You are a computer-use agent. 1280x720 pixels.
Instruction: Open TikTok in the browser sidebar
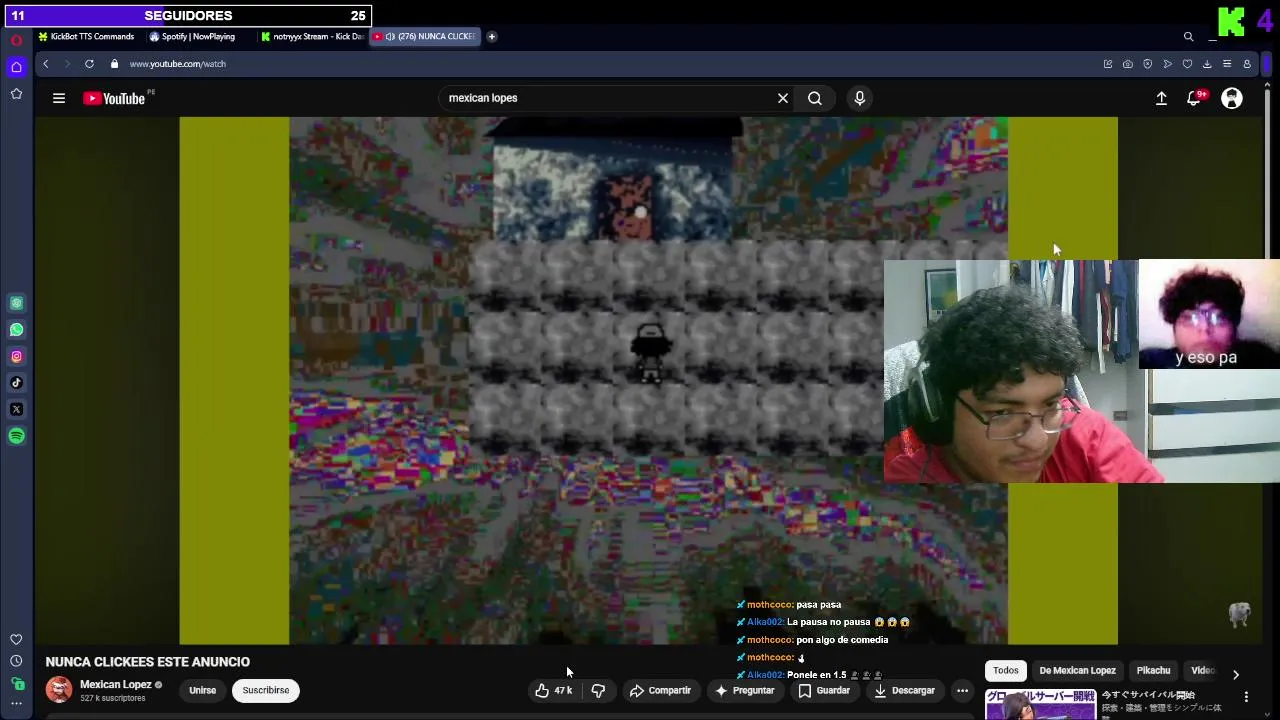point(16,383)
